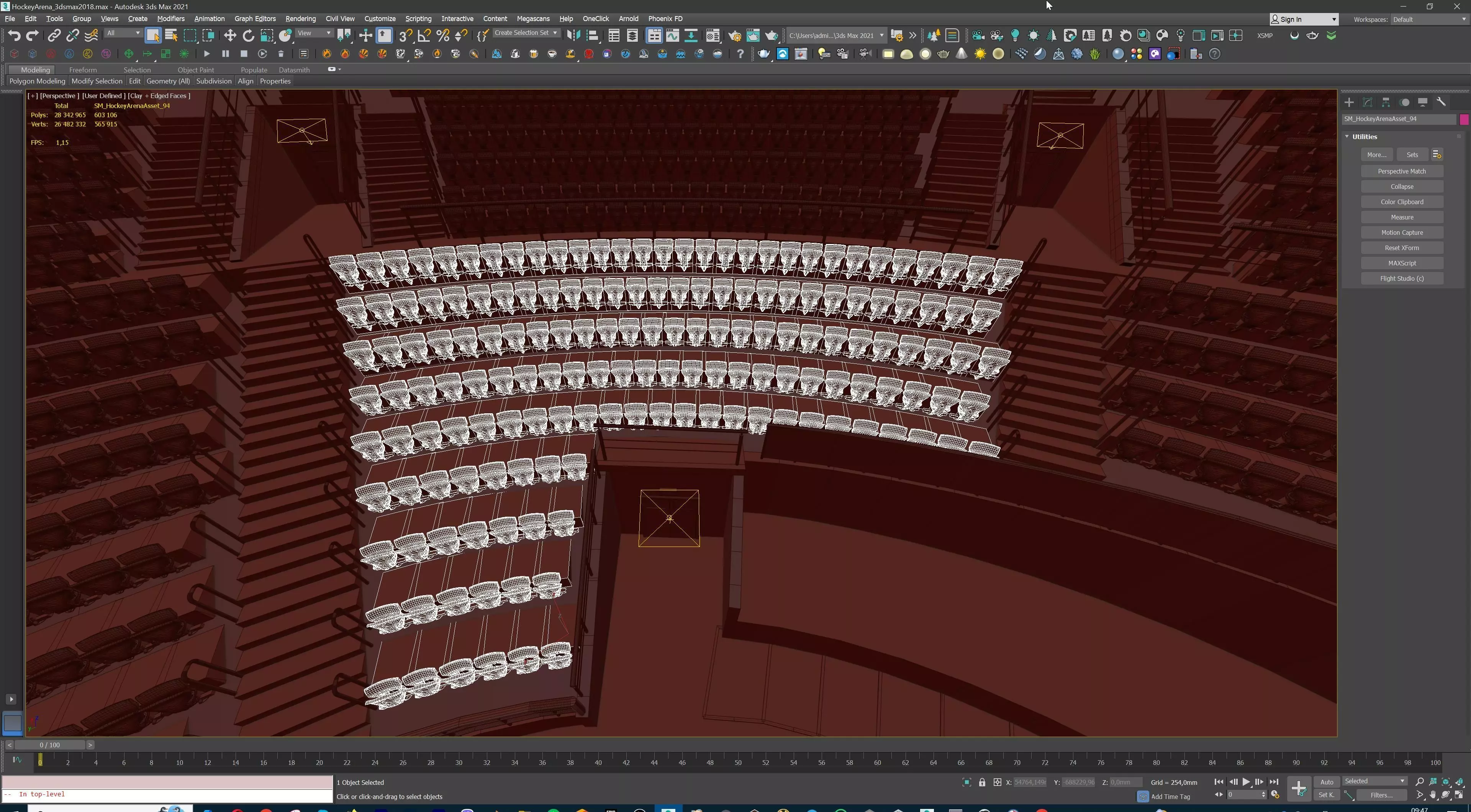Open the Display command panel tab

(1423, 101)
